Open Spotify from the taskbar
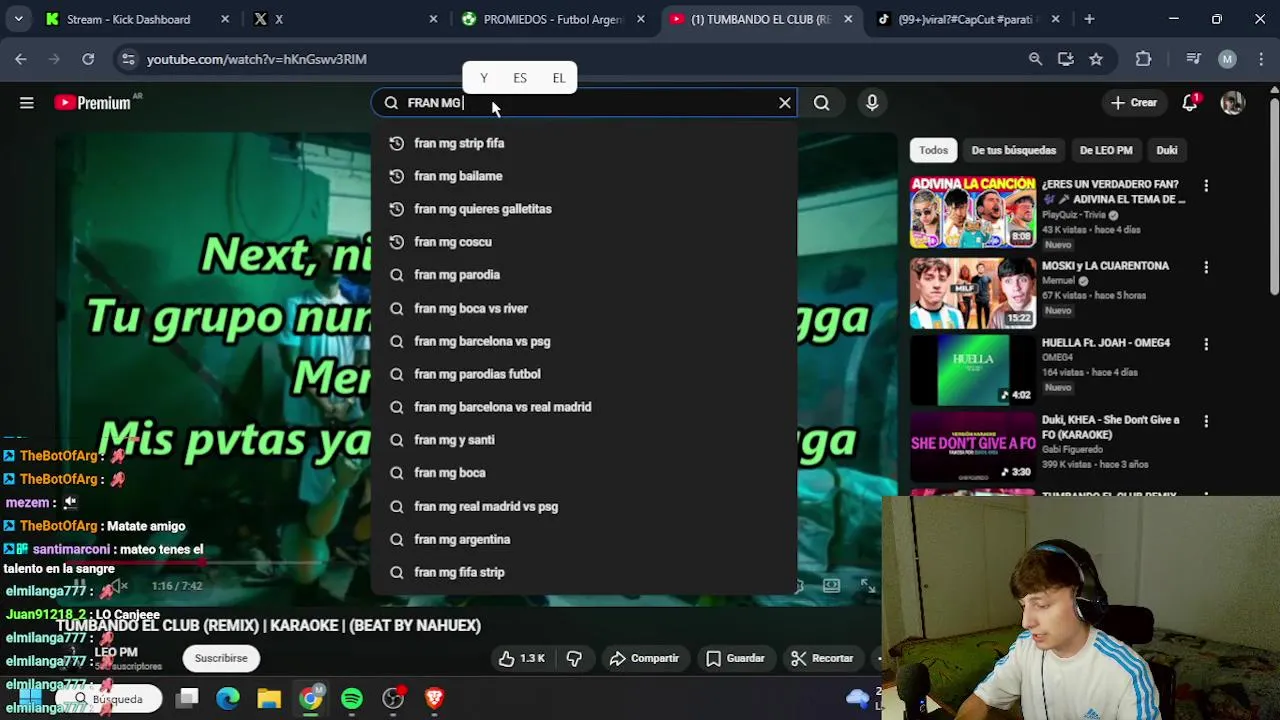Image resolution: width=1280 pixels, height=720 pixels. [x=352, y=698]
